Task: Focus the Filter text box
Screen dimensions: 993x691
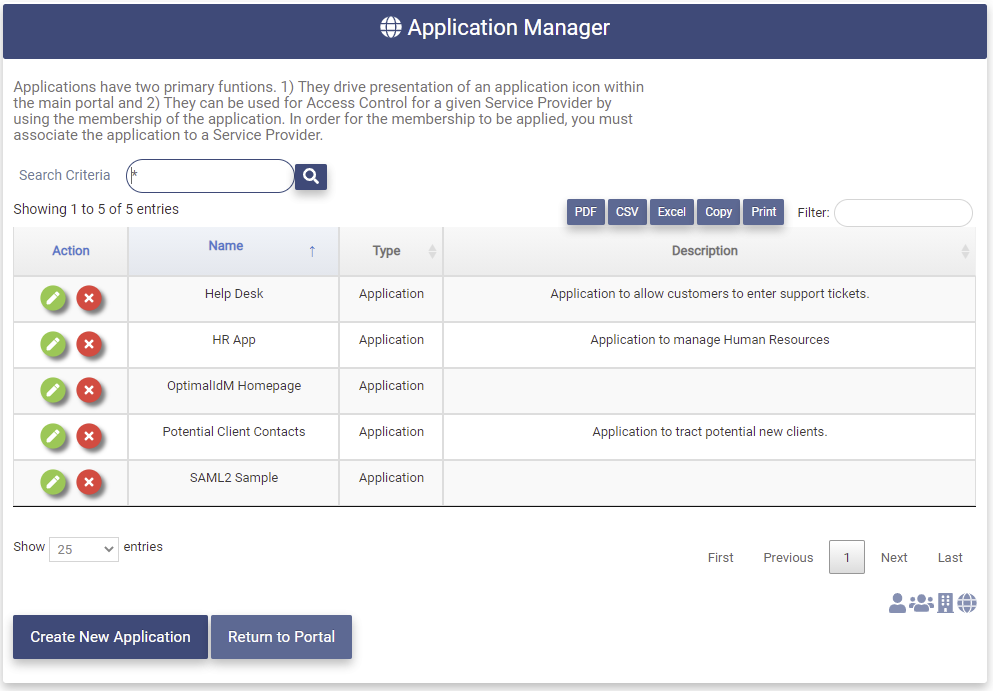Action: [903, 213]
